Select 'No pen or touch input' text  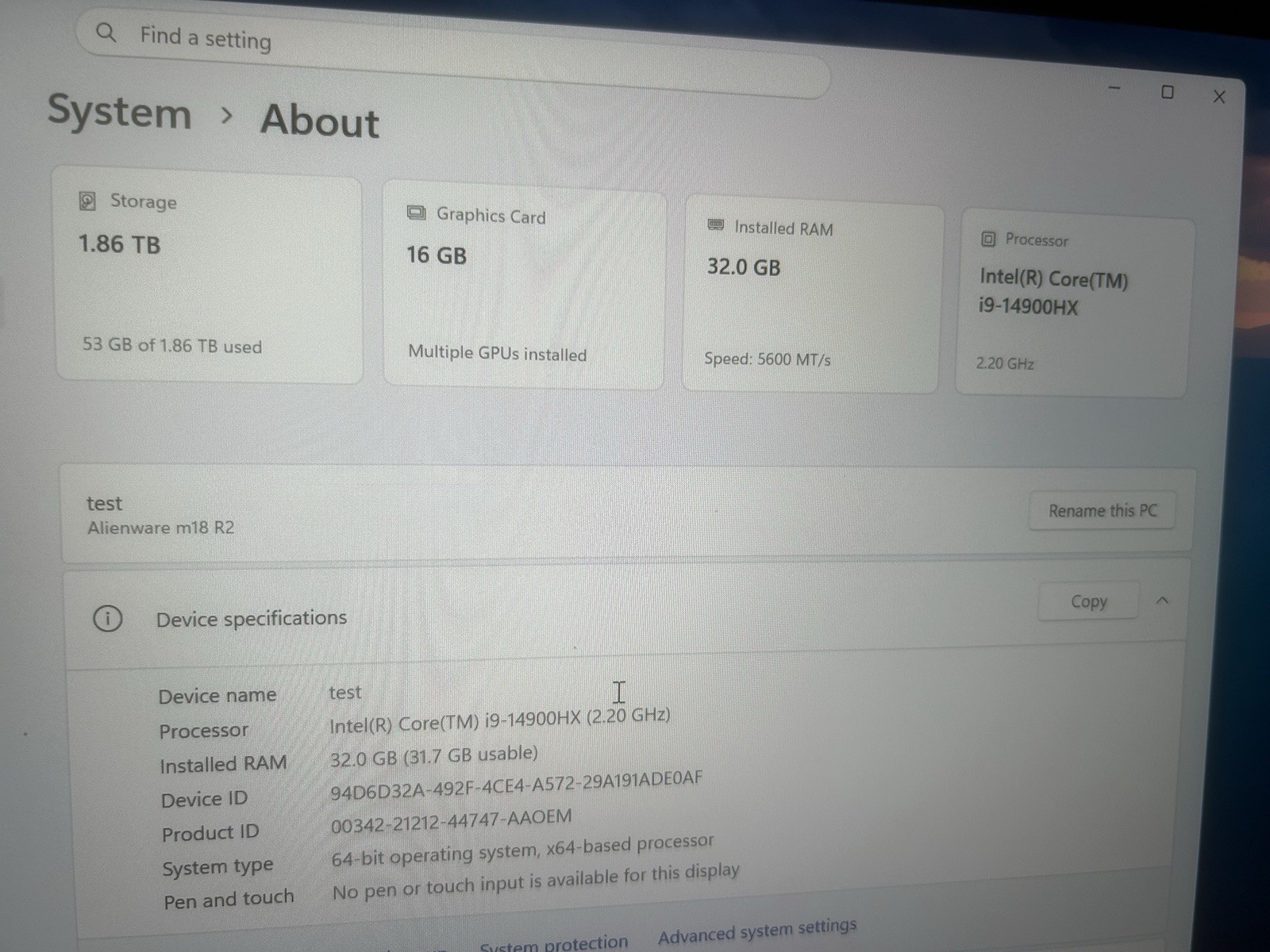536,882
